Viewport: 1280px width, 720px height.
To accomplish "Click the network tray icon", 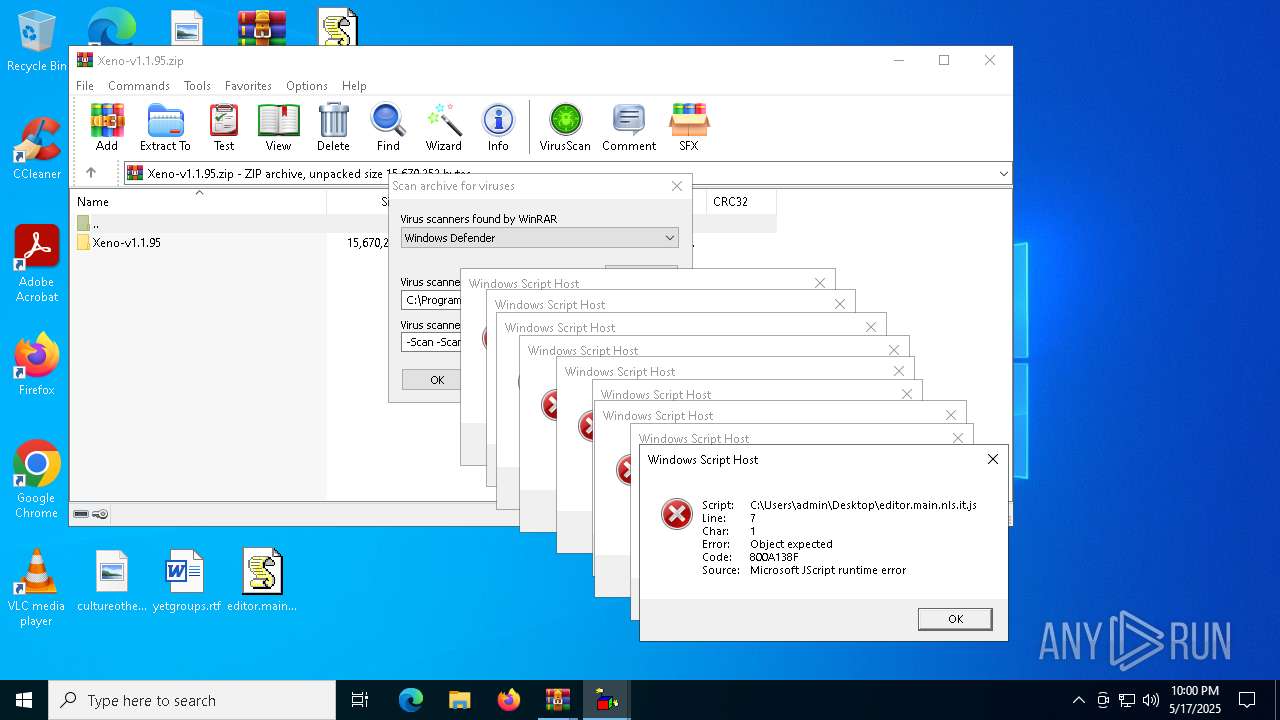I will (1127, 700).
